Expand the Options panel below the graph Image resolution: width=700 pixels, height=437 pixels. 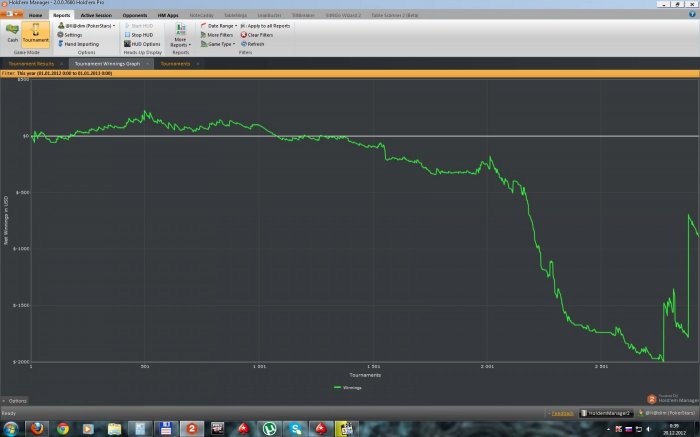click(14, 401)
